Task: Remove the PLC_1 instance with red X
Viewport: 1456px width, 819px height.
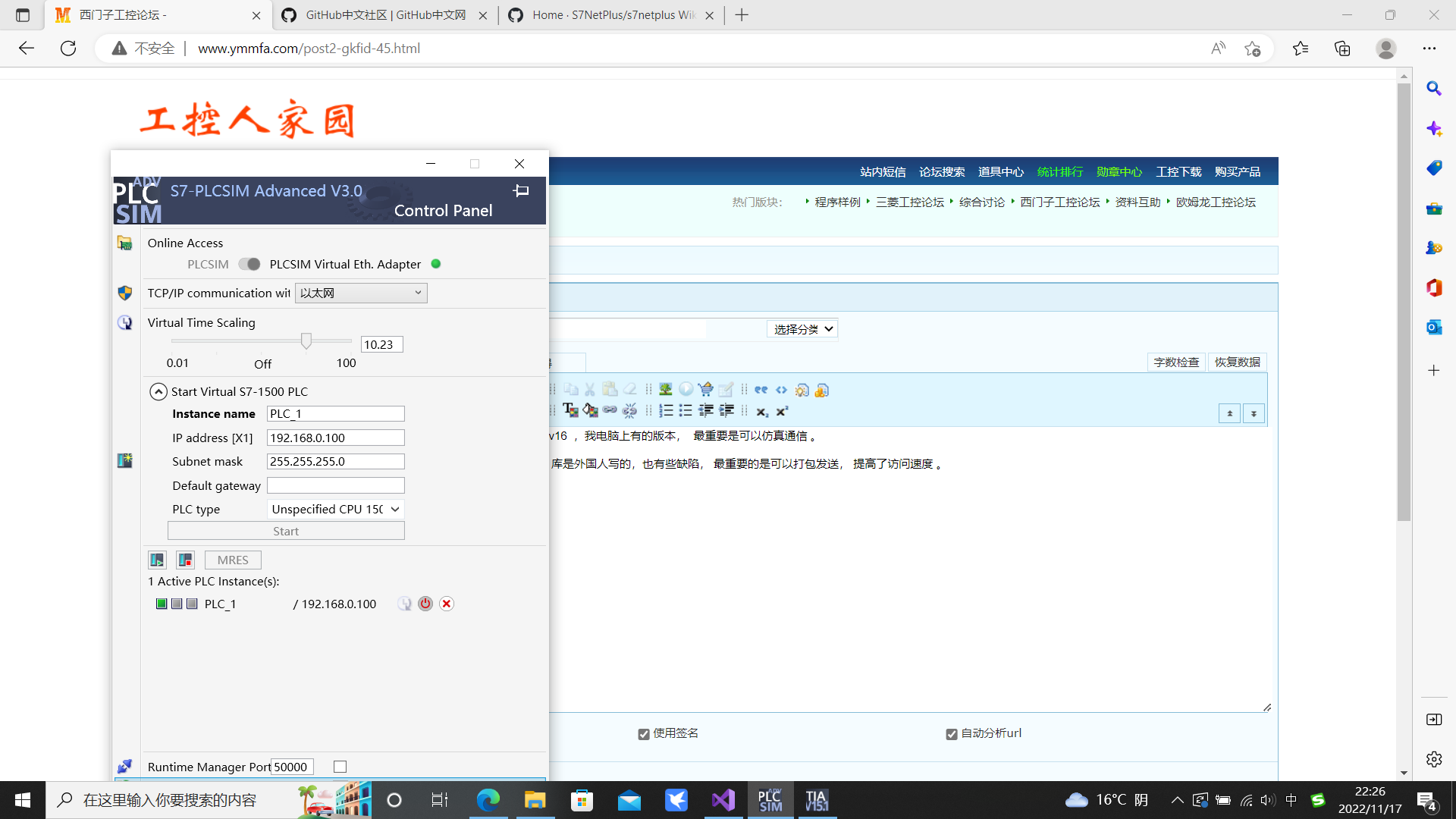Action: [447, 604]
